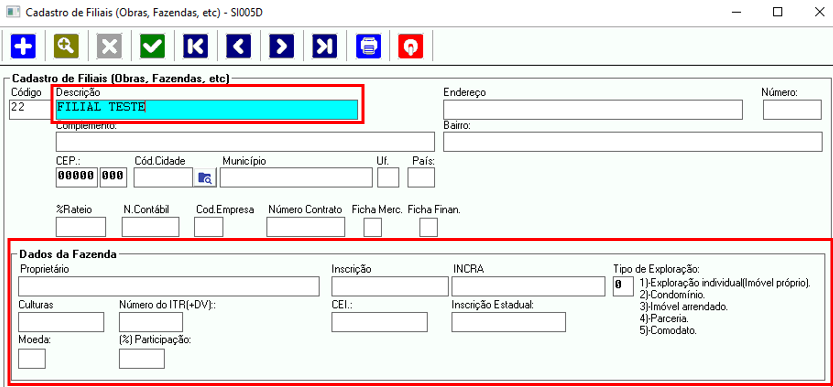Click the text '5)-Comodato.'
Image resolution: width=833 pixels, height=387 pixels.
pyautogui.click(x=668, y=330)
